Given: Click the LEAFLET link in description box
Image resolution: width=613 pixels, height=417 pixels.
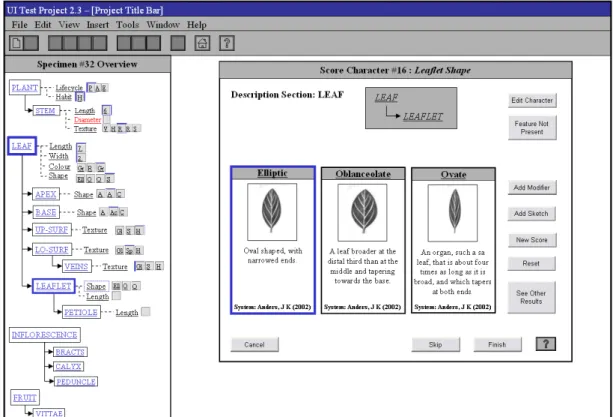Looking at the screenshot, I should coord(423,116).
